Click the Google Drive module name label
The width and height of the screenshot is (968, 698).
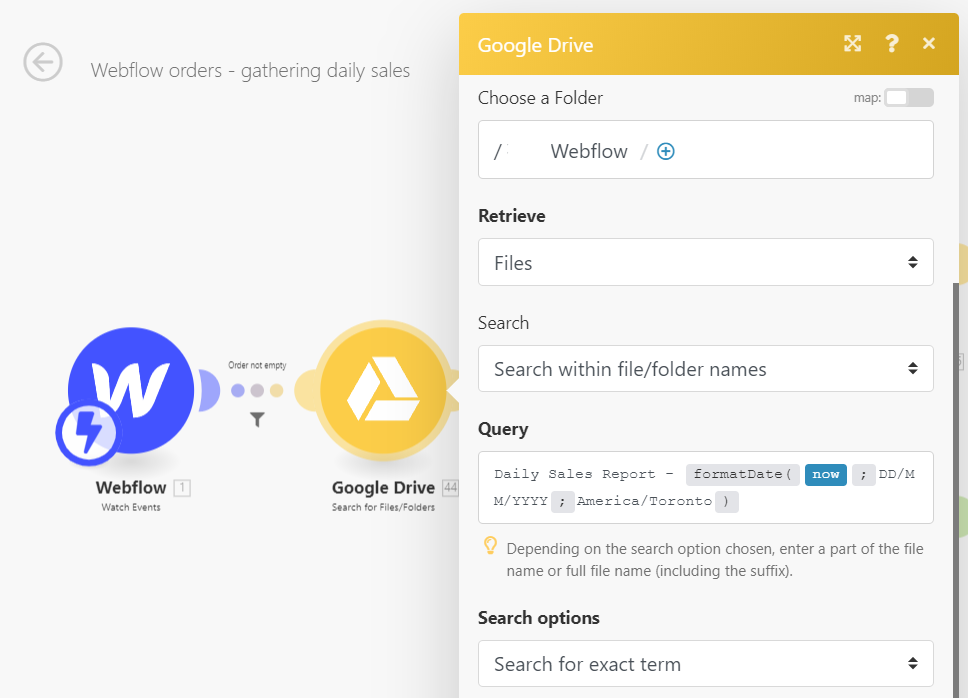383,488
